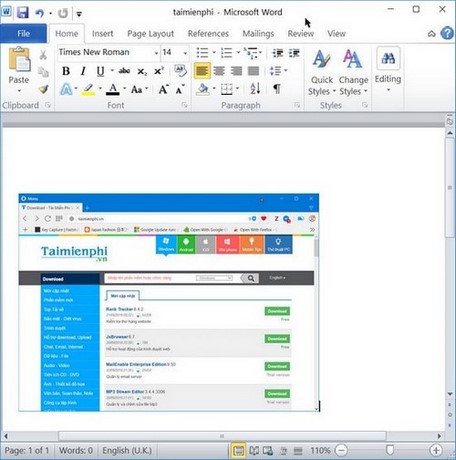Click the English (U.K.) language indicator

click(x=127, y=451)
